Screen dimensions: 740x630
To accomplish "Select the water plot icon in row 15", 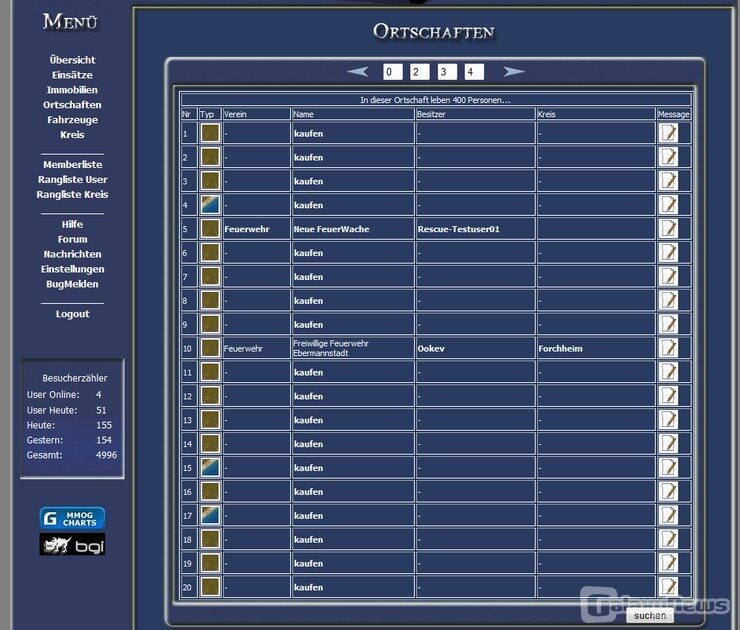I will (x=210, y=467).
